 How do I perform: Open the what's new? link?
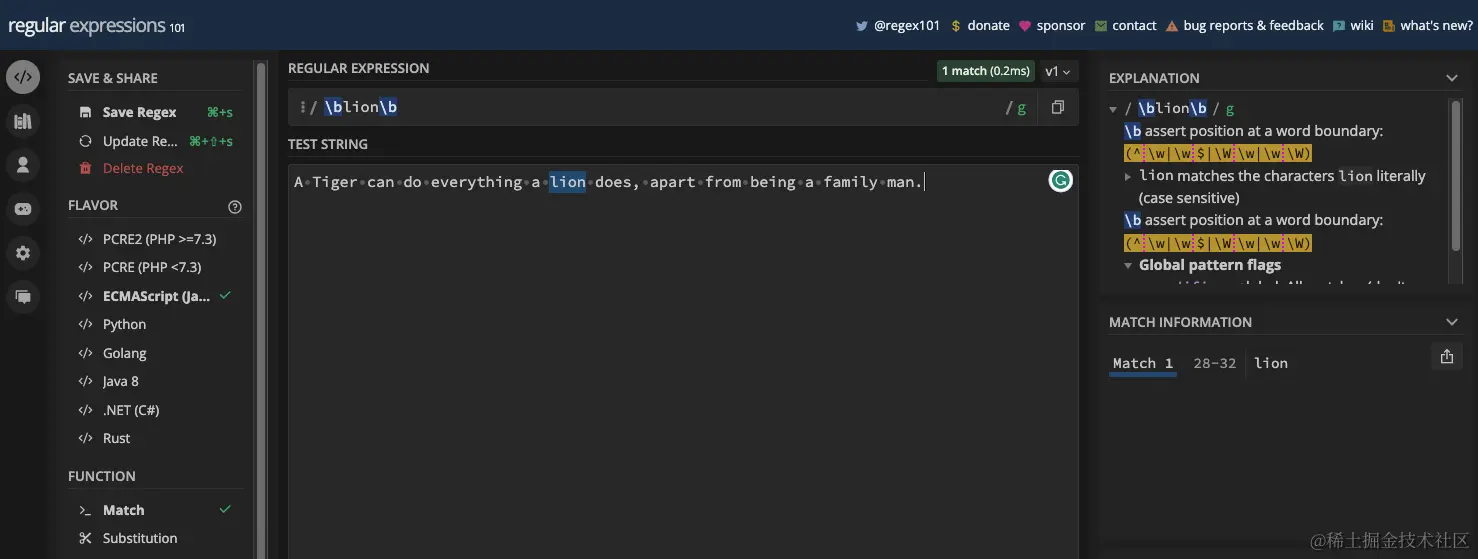(1436, 26)
